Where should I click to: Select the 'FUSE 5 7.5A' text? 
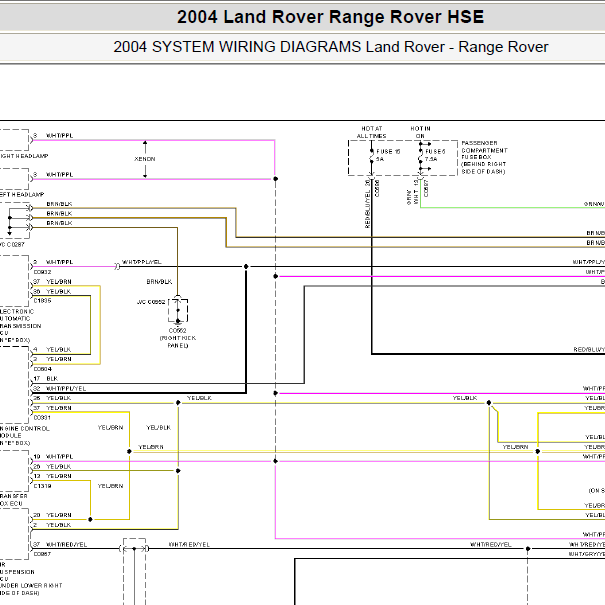(x=435, y=155)
